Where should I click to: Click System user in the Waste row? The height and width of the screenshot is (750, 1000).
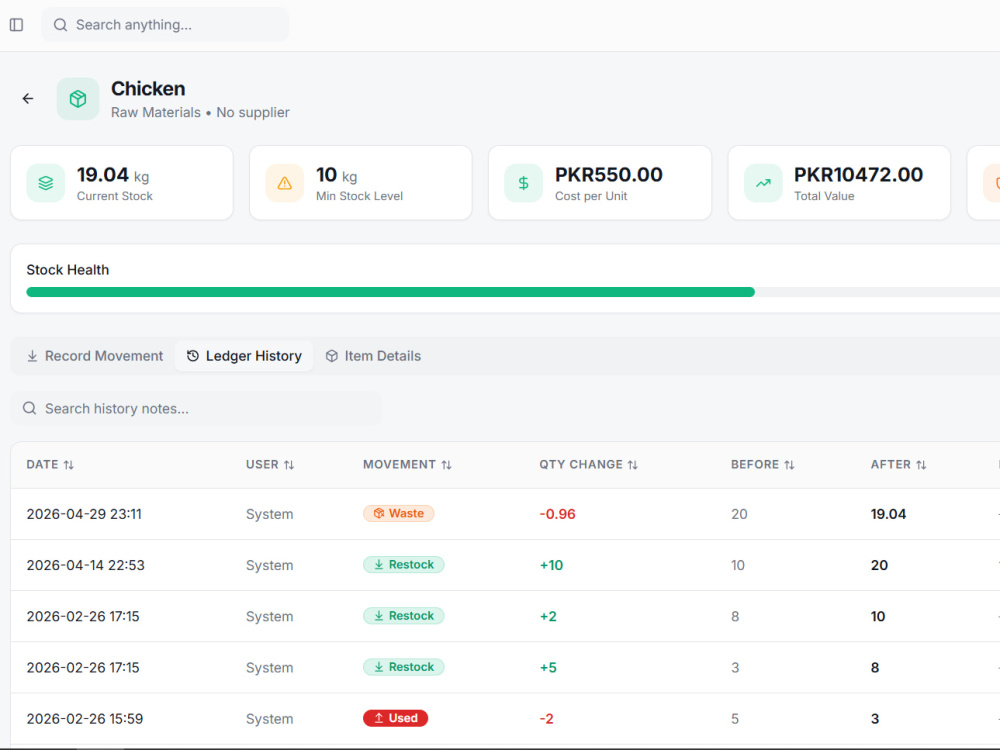tap(270, 514)
